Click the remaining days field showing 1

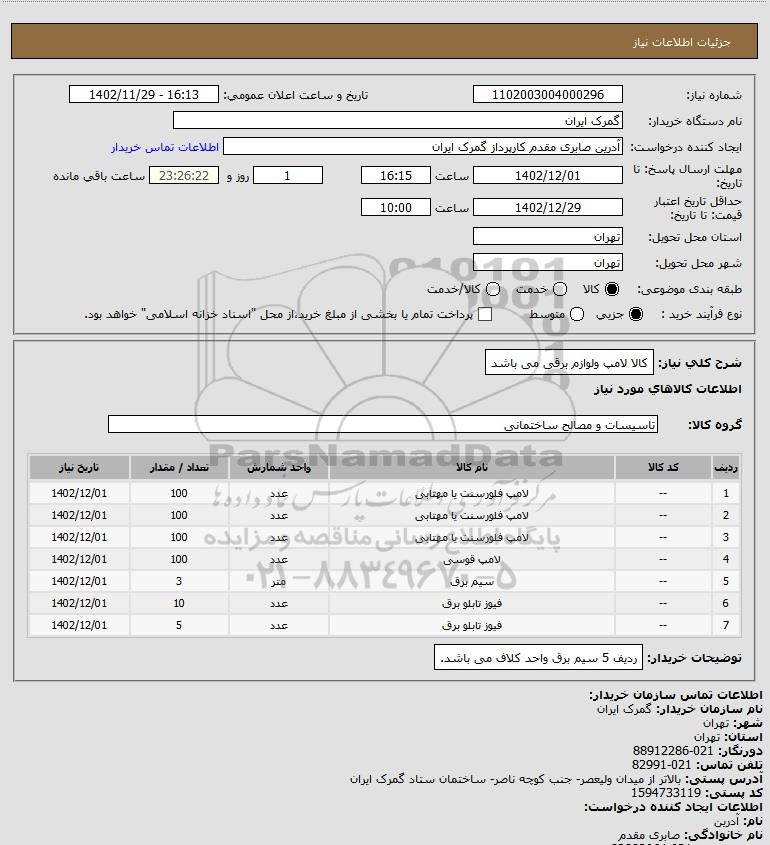click(288, 176)
